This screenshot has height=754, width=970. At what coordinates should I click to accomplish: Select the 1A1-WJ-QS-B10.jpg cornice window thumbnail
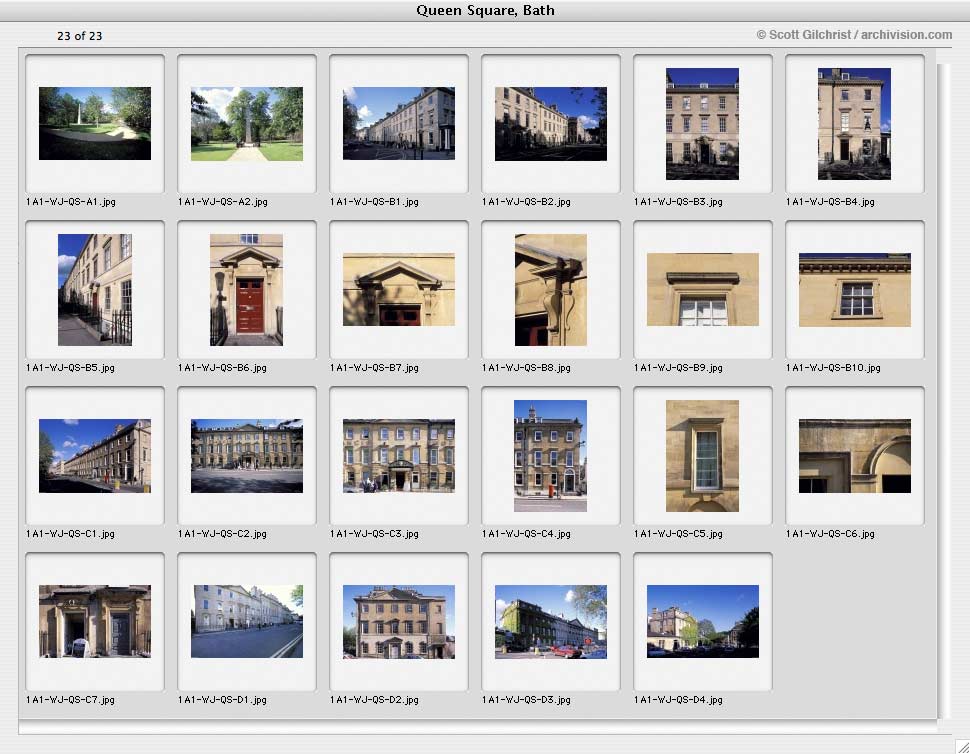(x=855, y=289)
